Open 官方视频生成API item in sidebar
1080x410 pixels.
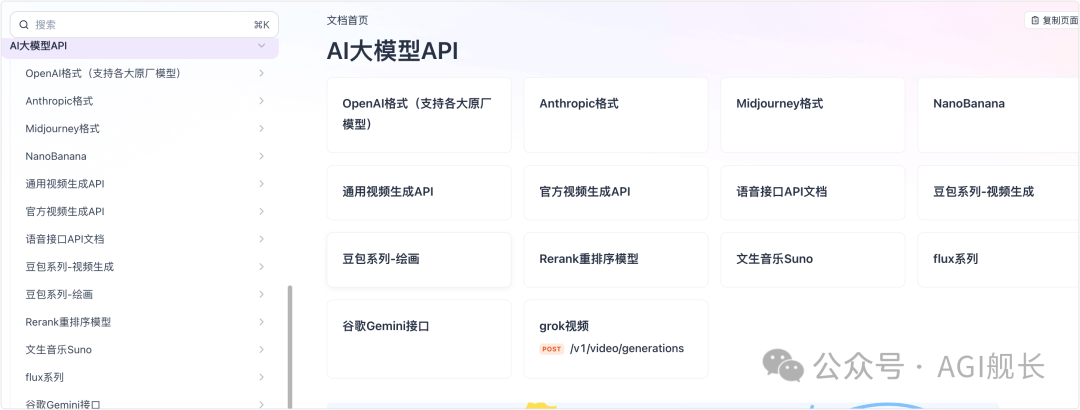65,211
